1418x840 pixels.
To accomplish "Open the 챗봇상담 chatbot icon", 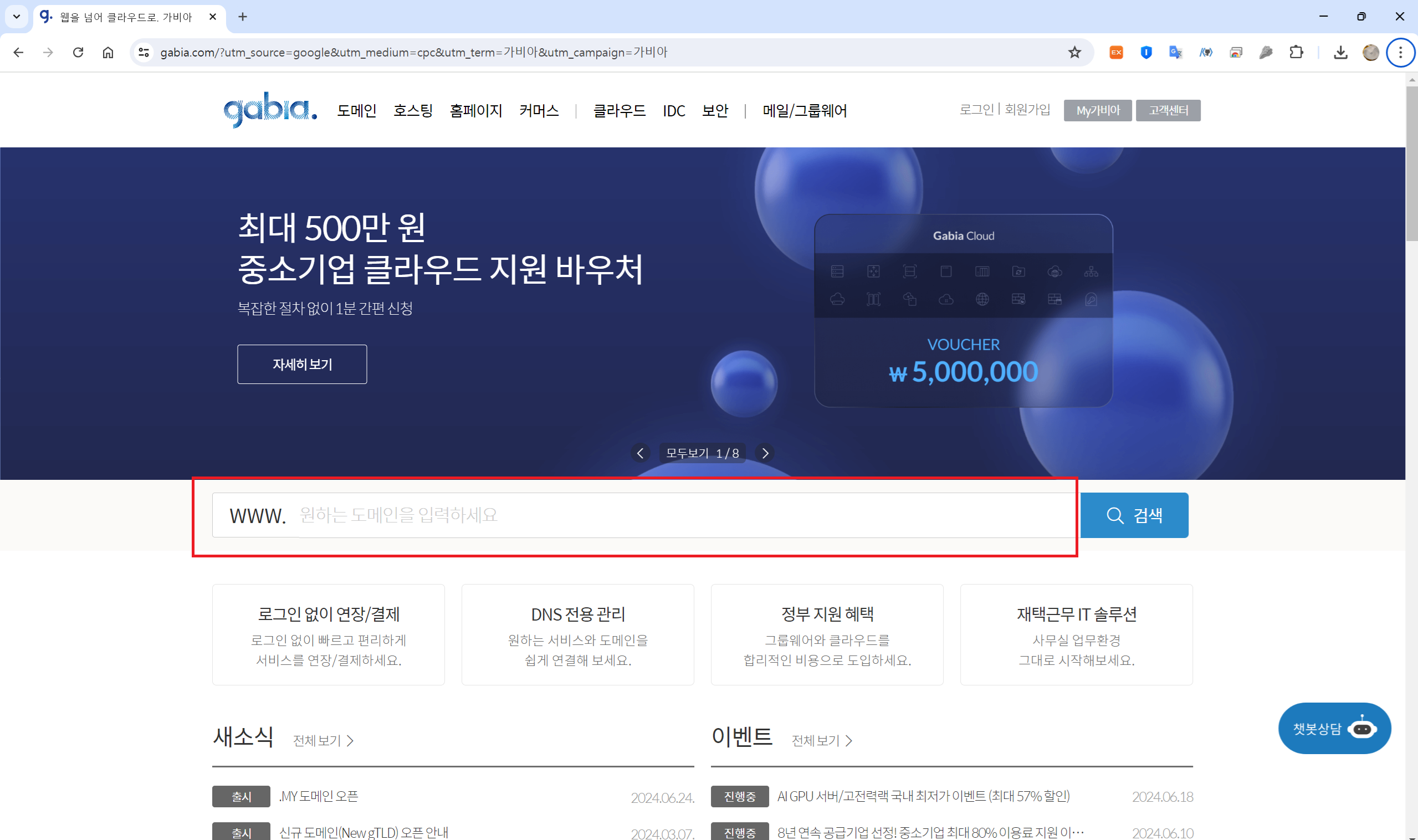I will pos(1334,728).
